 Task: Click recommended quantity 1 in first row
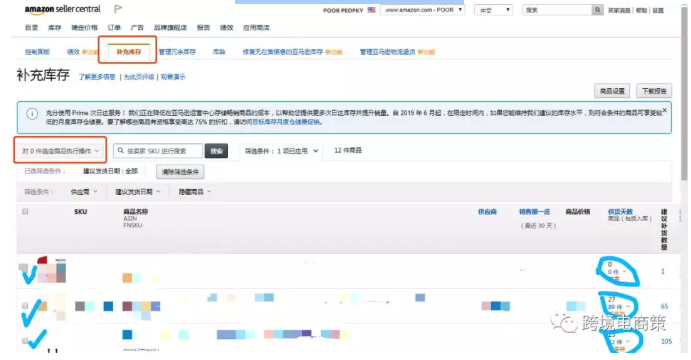[662, 271]
